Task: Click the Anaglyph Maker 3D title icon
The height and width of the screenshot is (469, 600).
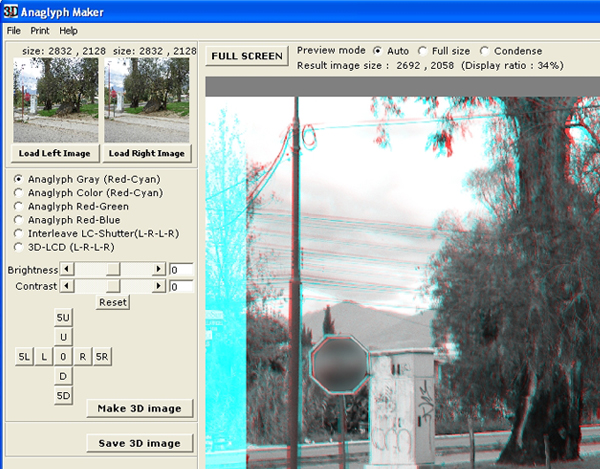Action: 11,11
